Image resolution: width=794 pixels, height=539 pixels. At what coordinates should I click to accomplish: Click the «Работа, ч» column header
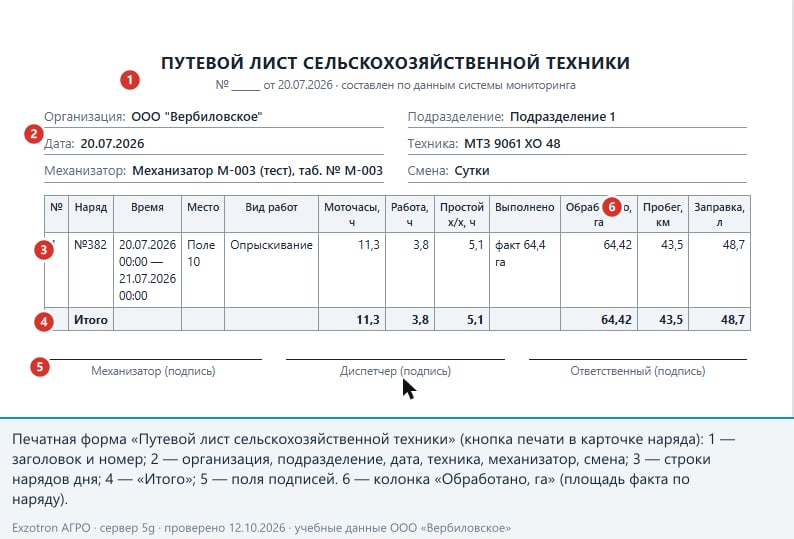[410, 214]
